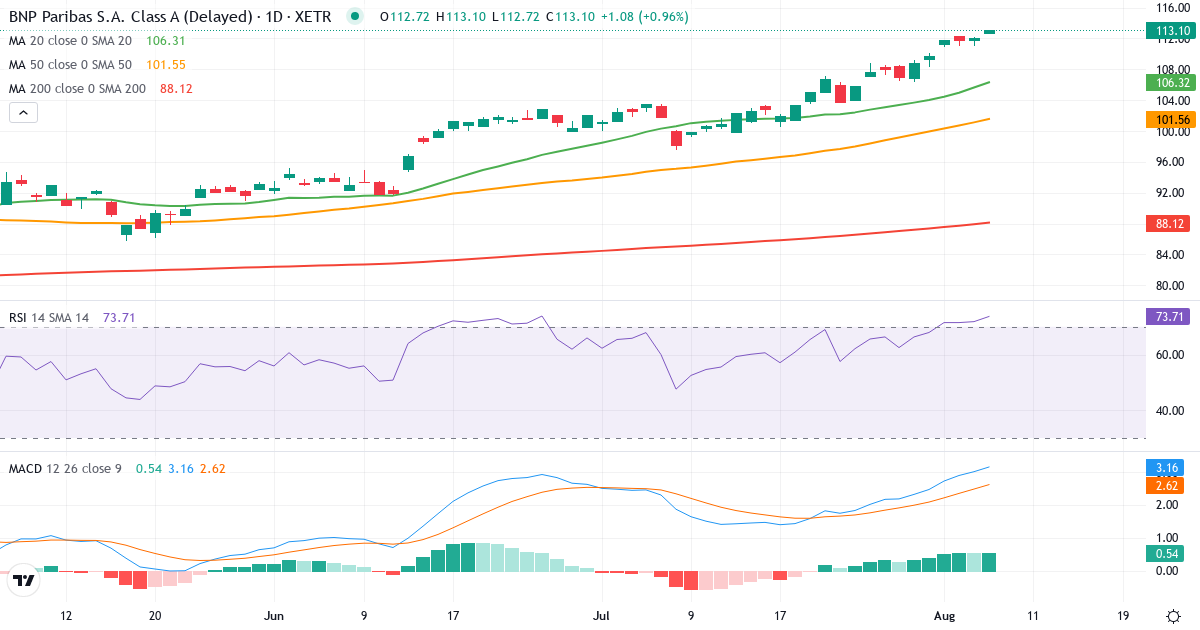Click the green 106.32 MA price label
Screen dimensions: 1200x630
1171,83
